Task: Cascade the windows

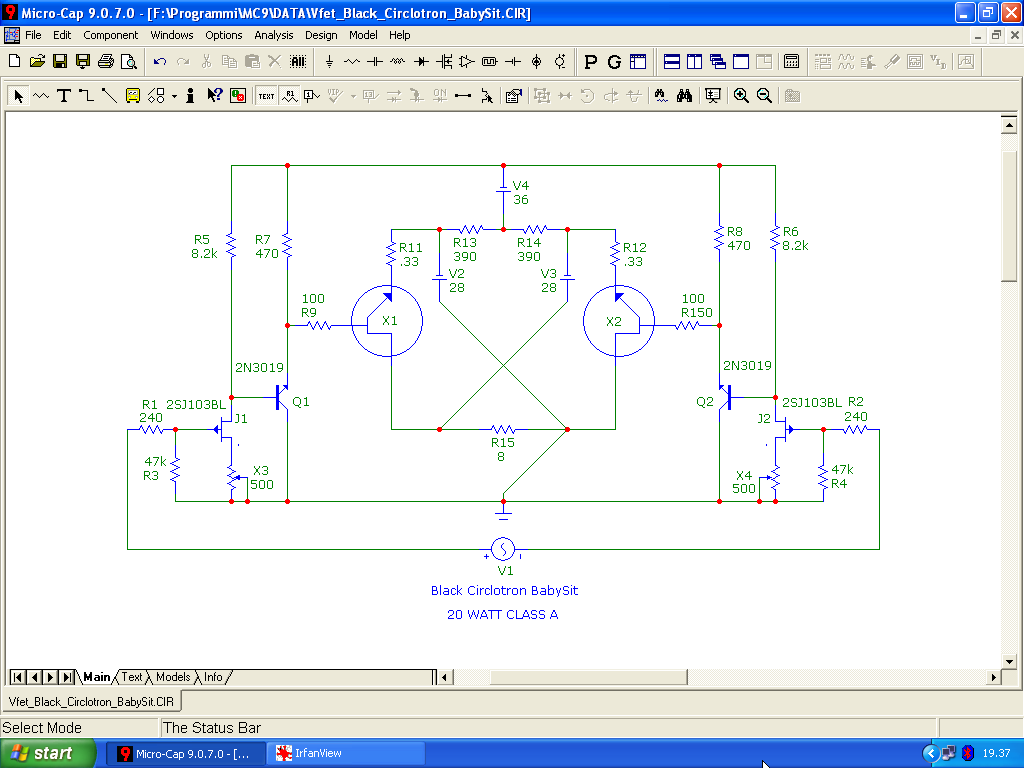Action: (718, 61)
